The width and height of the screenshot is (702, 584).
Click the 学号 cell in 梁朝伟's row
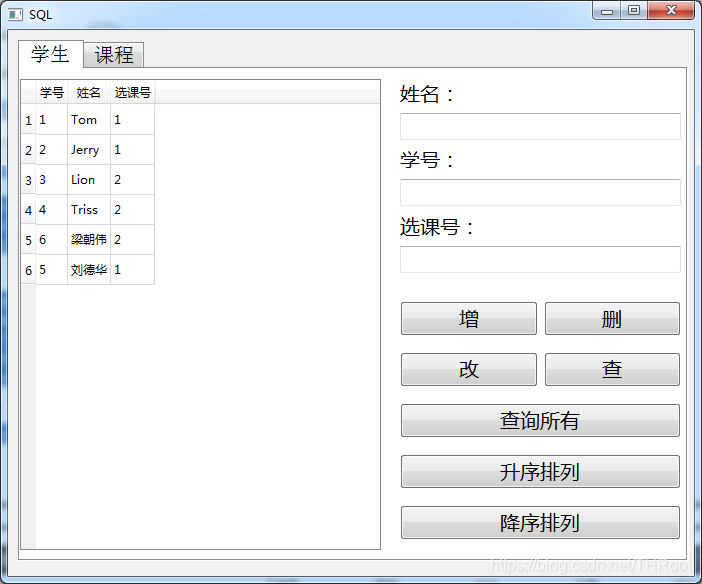[x=51, y=240]
